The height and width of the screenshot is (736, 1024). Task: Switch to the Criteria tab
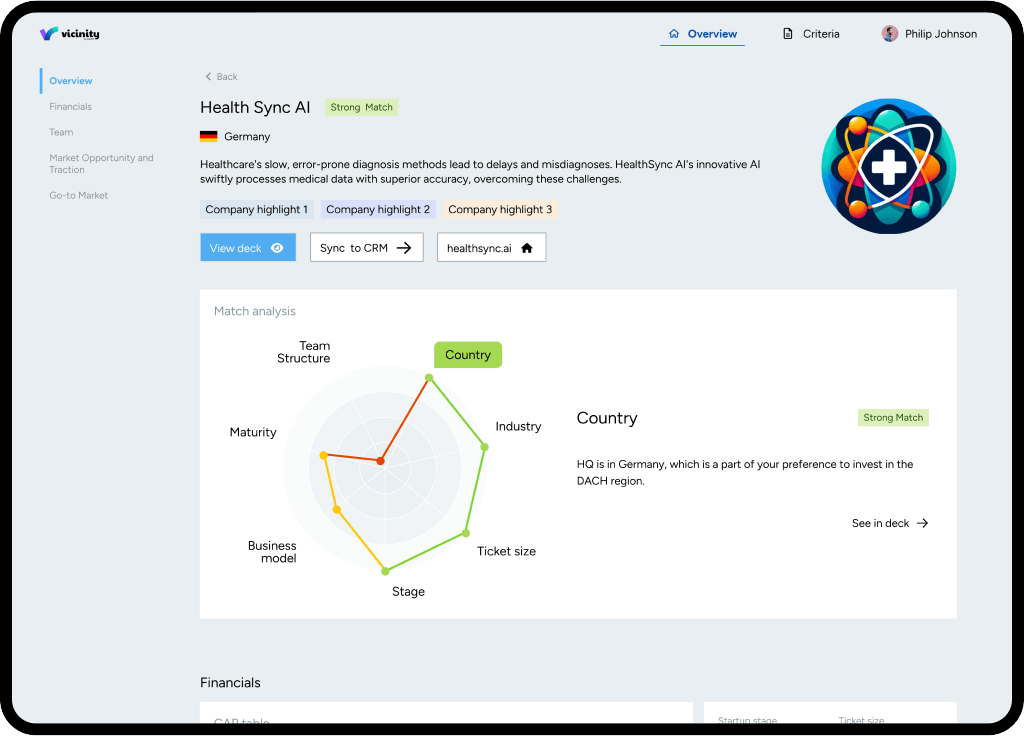(821, 34)
